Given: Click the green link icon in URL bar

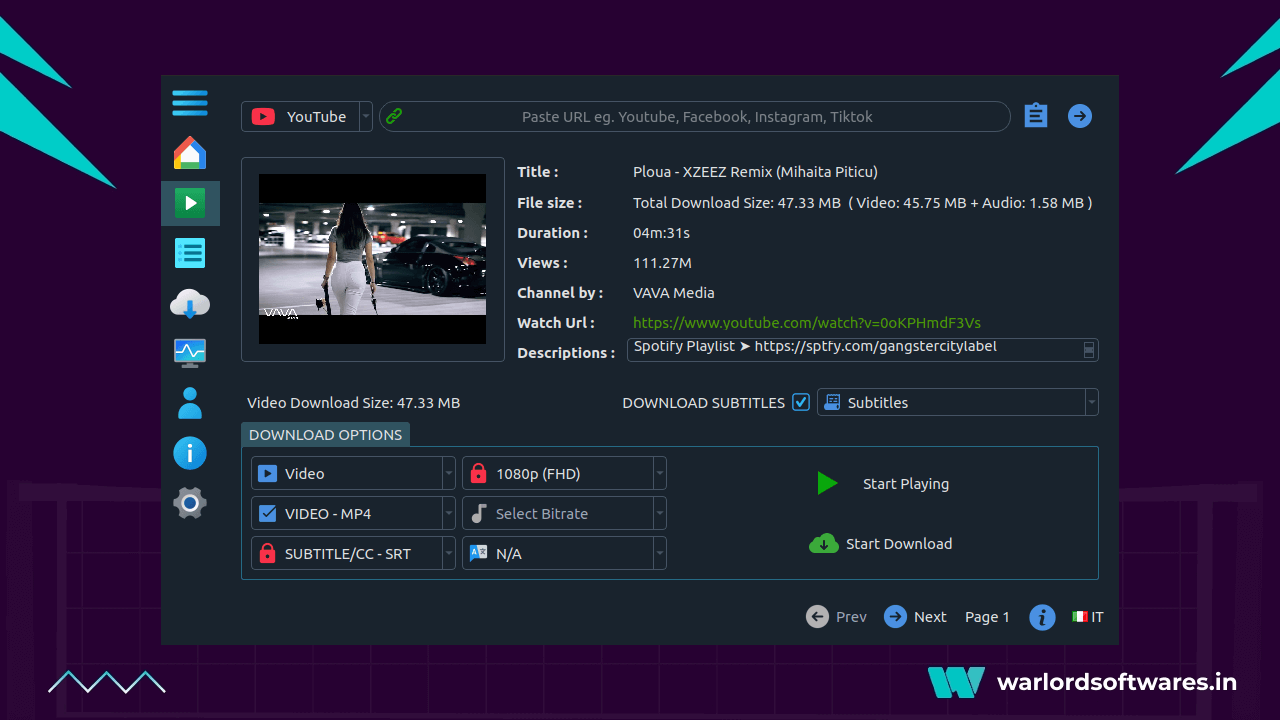Looking at the screenshot, I should [394, 116].
